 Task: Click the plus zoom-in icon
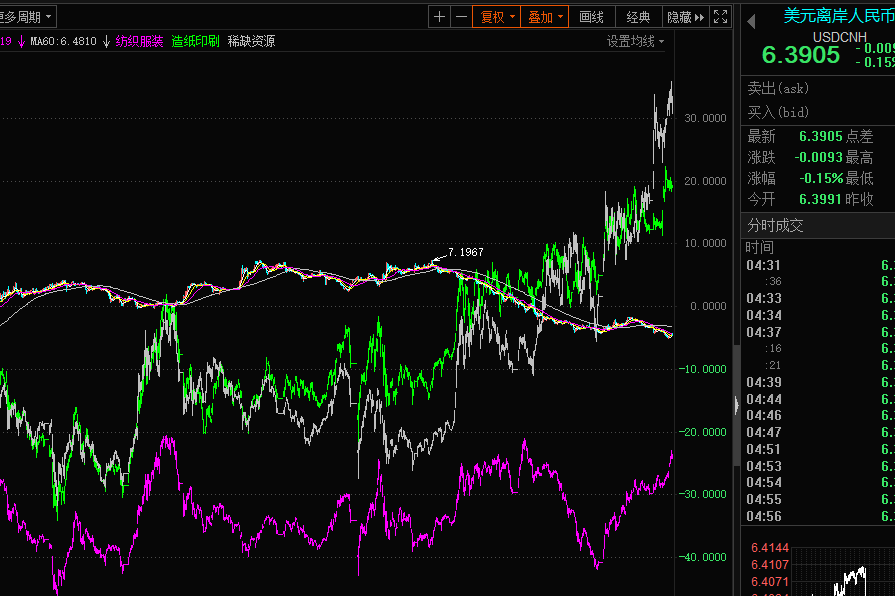coord(440,17)
